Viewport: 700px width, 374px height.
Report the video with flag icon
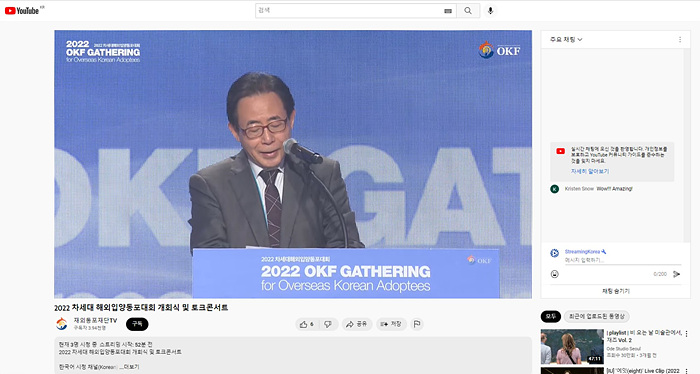pos(417,324)
